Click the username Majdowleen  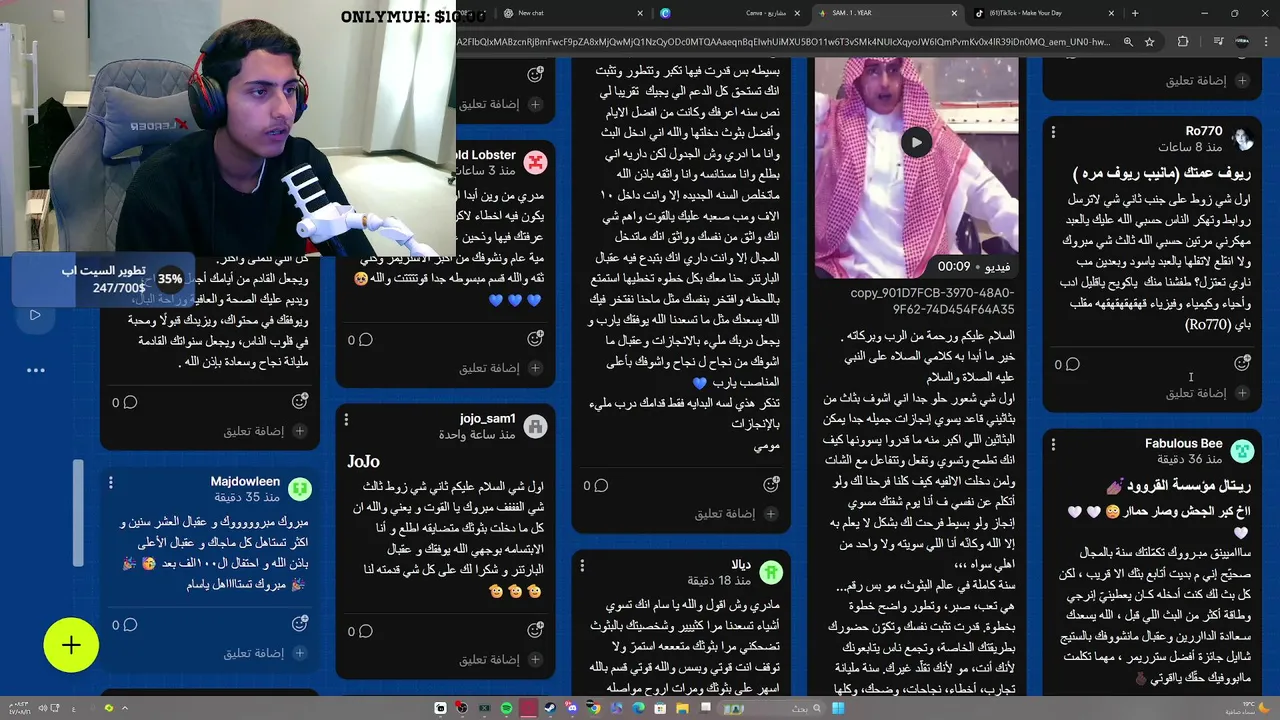(x=245, y=481)
